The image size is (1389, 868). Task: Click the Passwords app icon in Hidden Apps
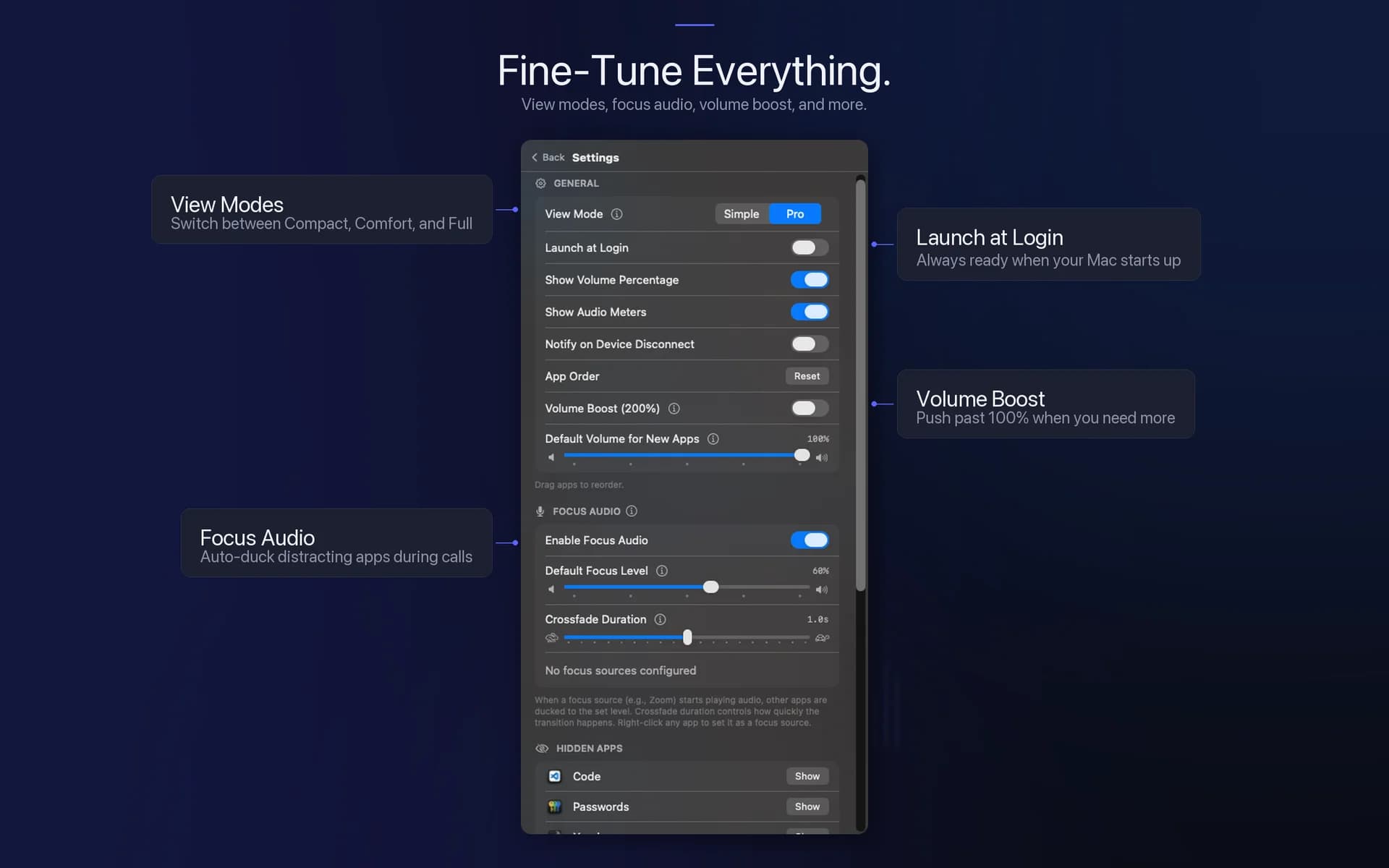554,807
